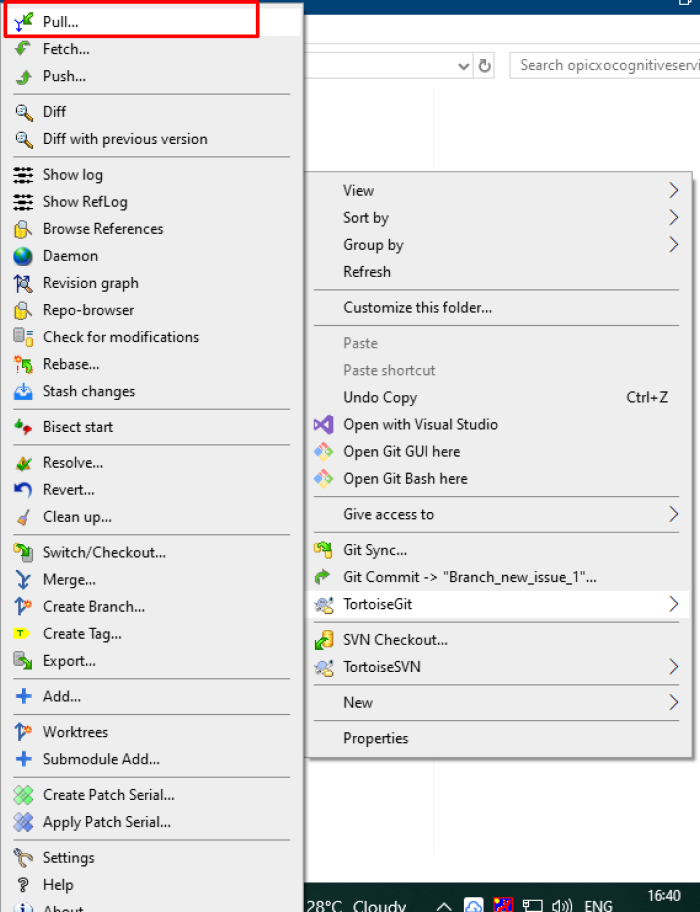700x912 pixels.
Task: Choose Apply Patch Serial...
Action: pyautogui.click(x=107, y=822)
